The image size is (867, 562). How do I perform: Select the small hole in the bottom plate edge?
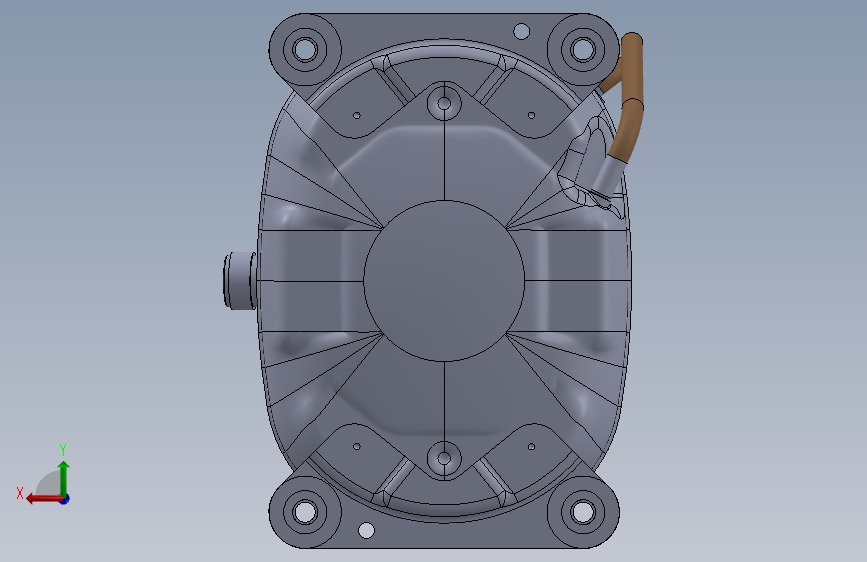[366, 530]
